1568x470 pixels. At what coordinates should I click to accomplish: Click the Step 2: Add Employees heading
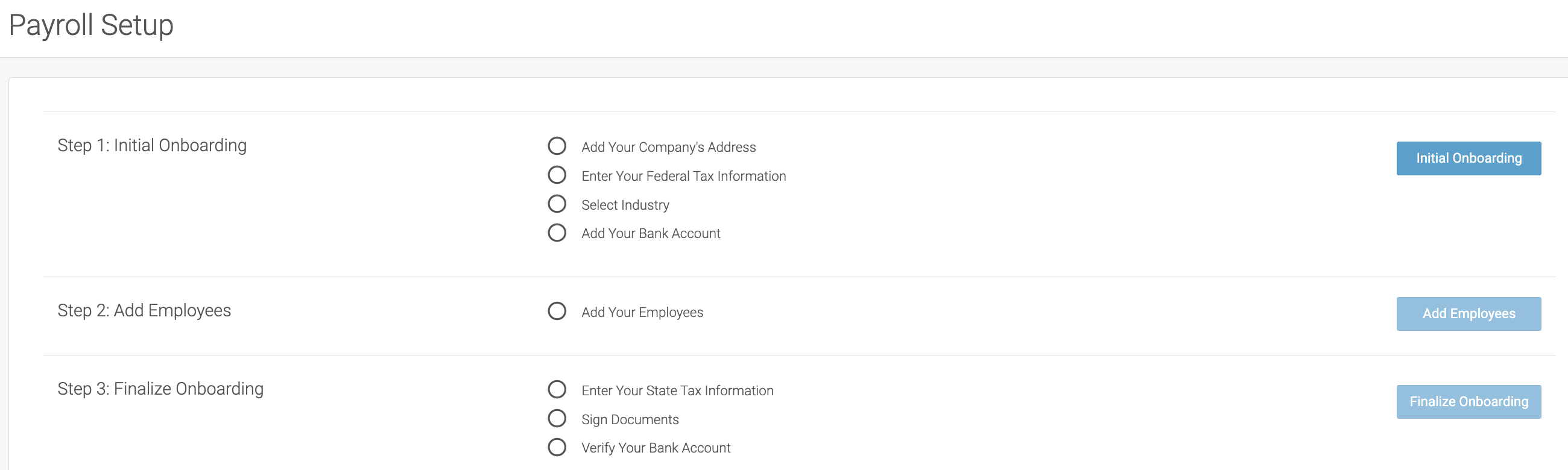(x=144, y=311)
